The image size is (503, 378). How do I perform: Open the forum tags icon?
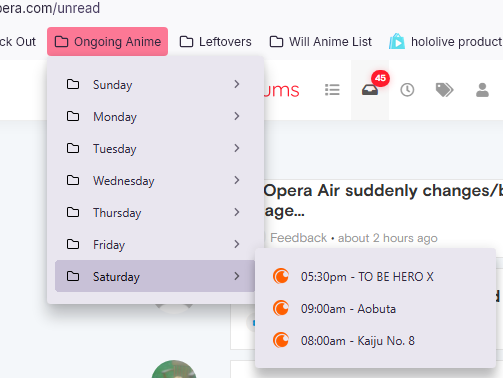(444, 90)
